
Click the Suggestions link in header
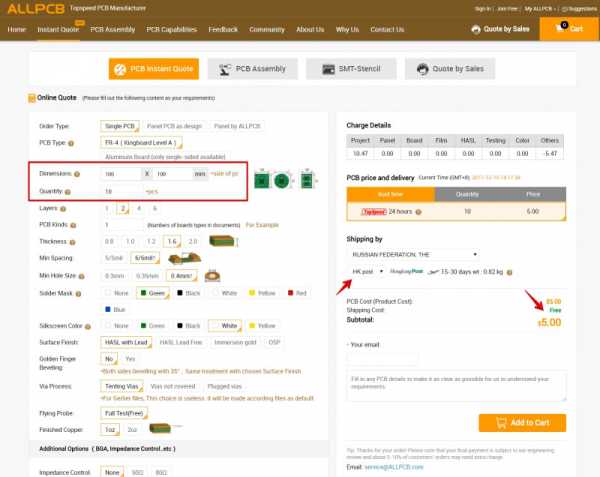pyautogui.click(x=579, y=9)
